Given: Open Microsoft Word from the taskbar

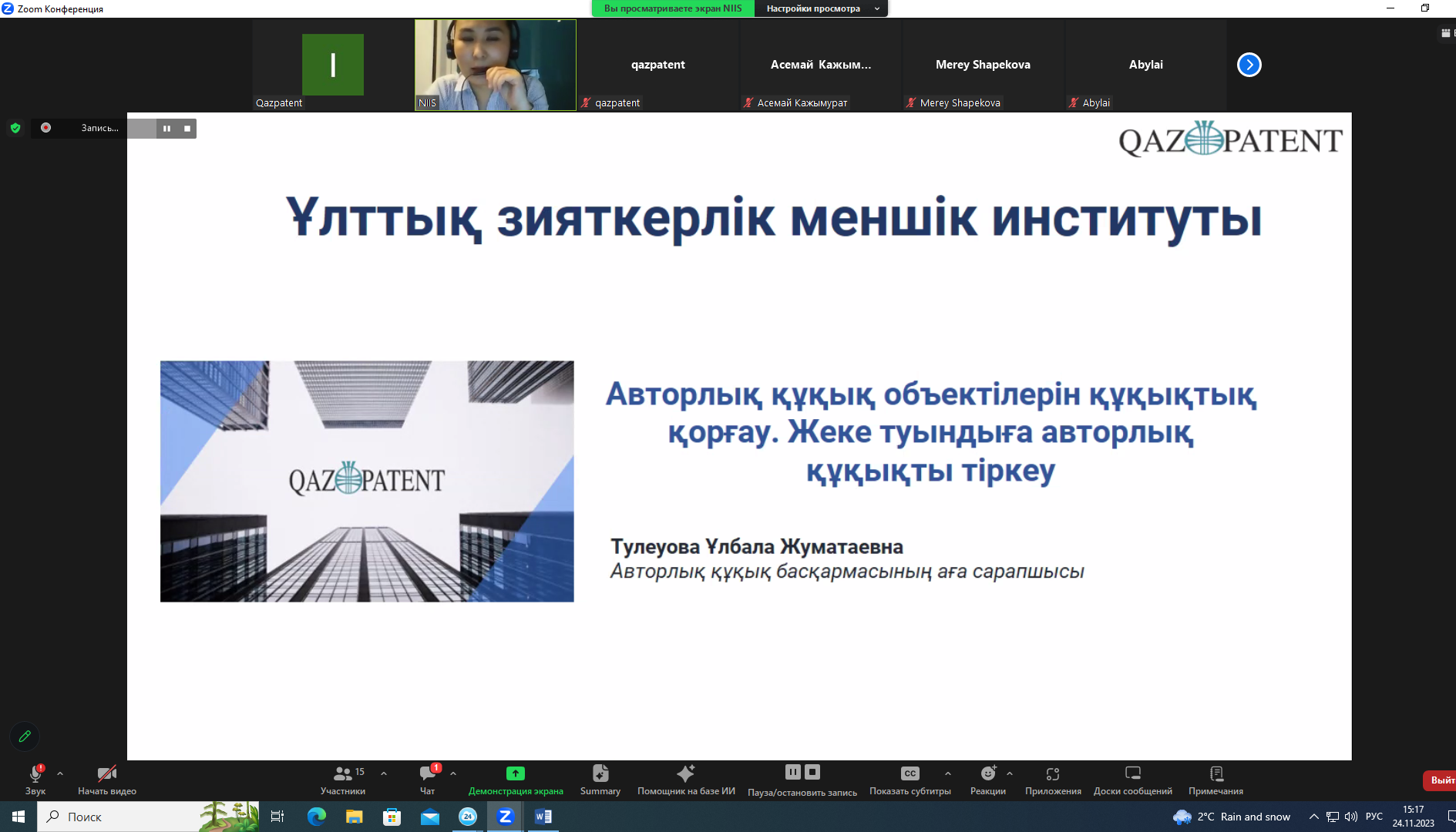Looking at the screenshot, I should pyautogui.click(x=543, y=817).
